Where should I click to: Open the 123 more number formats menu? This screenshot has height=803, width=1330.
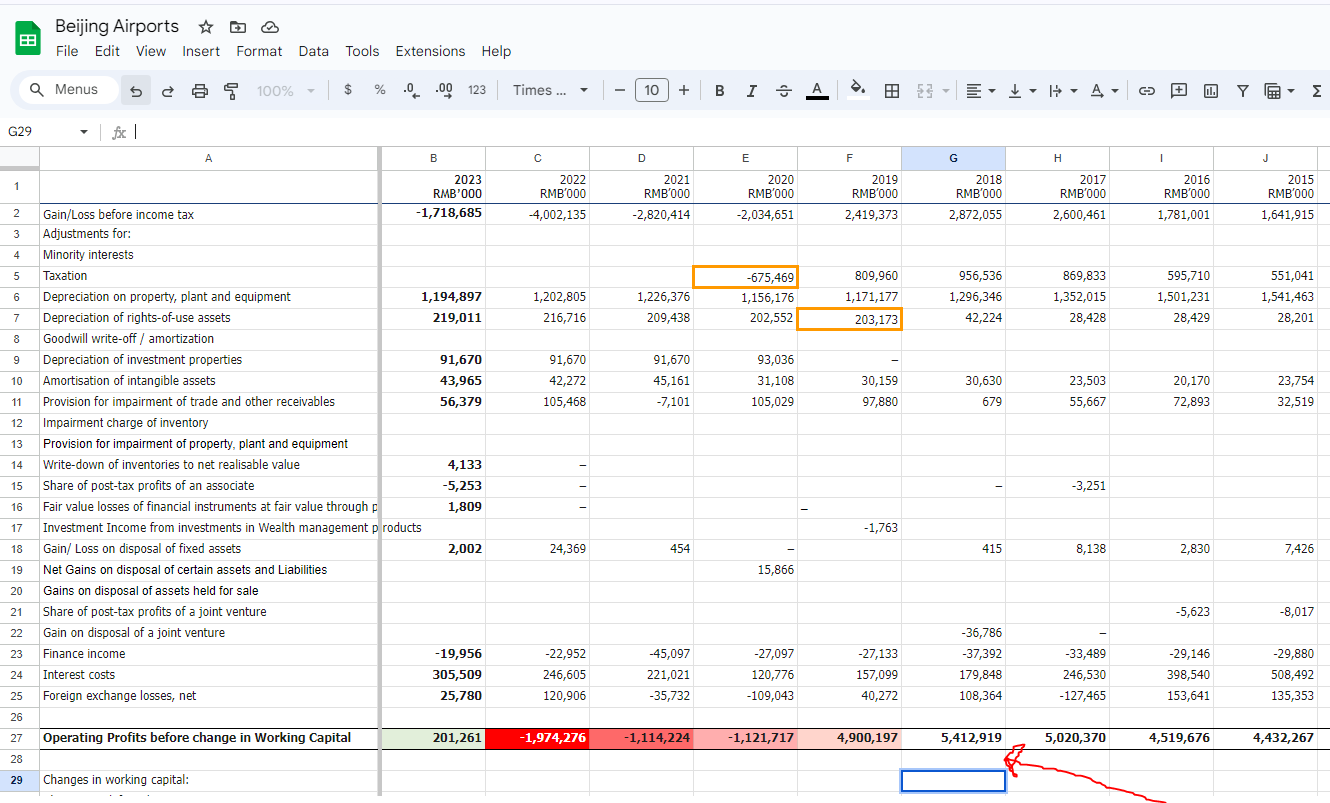pyautogui.click(x=477, y=90)
